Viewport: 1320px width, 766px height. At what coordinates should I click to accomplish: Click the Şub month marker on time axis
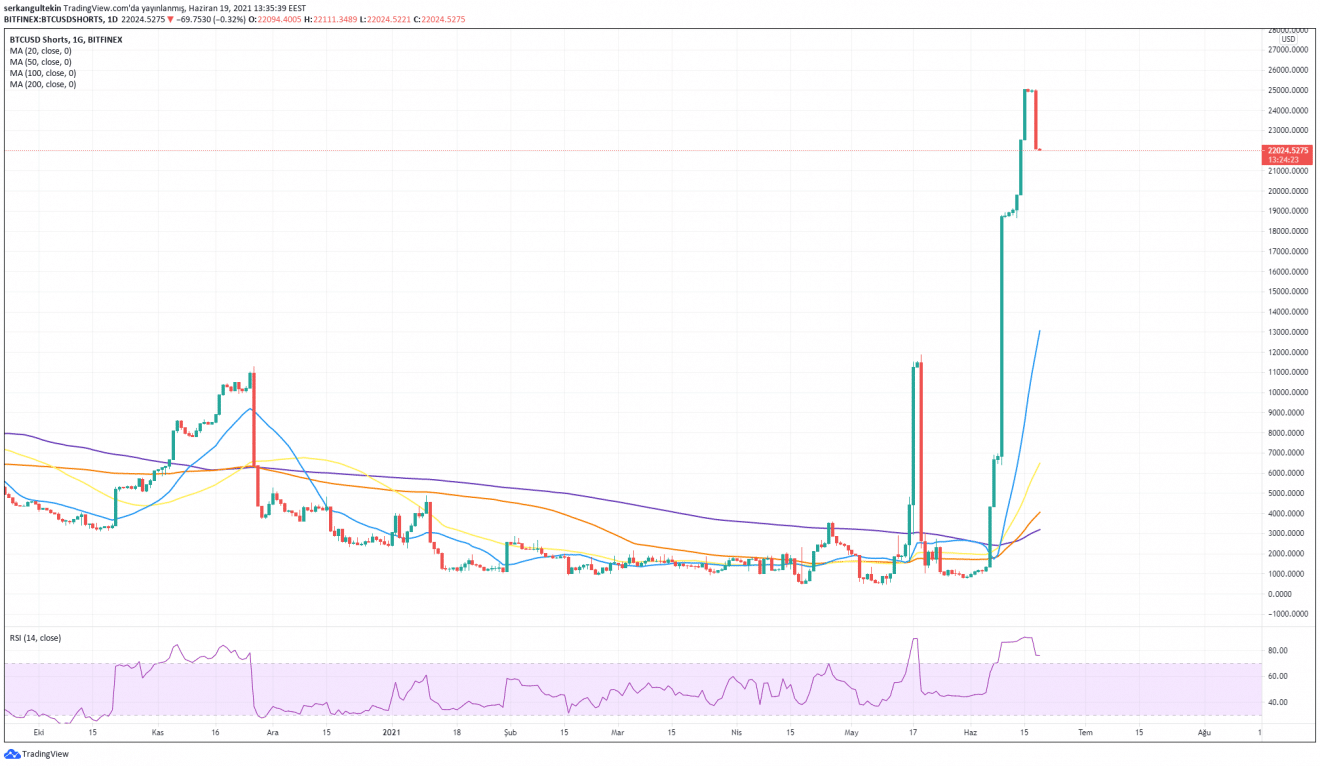coord(510,732)
